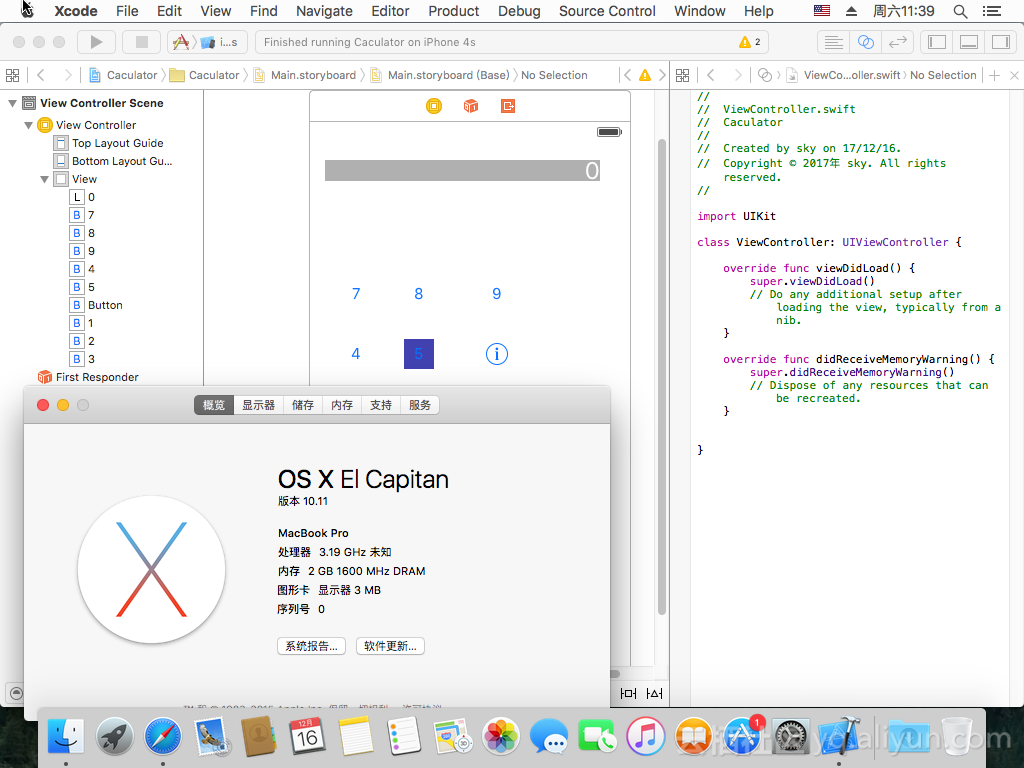The width and height of the screenshot is (1024, 768).
Task: Go back in assistant editor history
Action: [x=711, y=75]
